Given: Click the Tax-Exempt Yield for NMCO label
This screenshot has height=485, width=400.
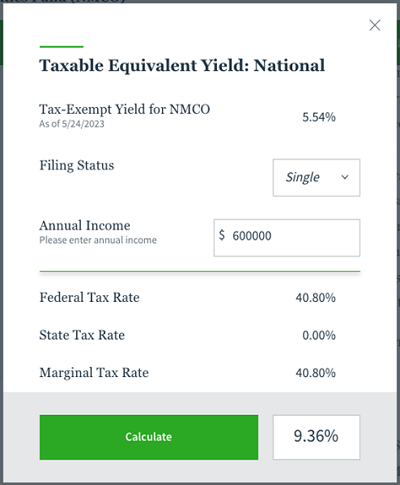Looking at the screenshot, I should click(125, 110).
